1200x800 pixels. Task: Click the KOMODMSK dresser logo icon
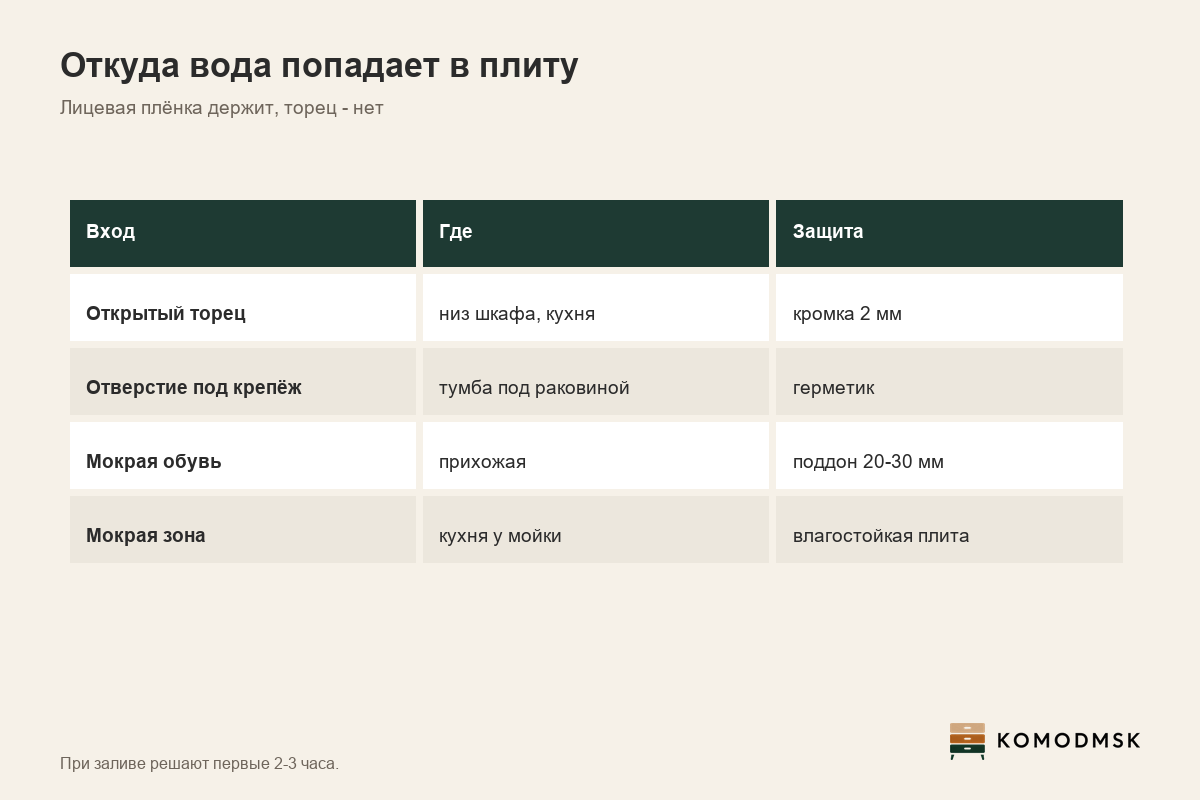point(967,741)
